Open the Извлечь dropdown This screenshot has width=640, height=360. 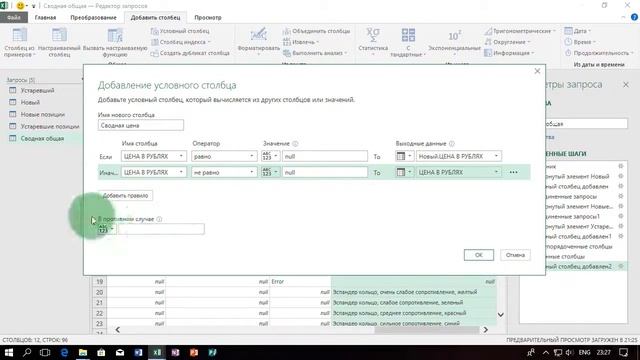point(301,42)
